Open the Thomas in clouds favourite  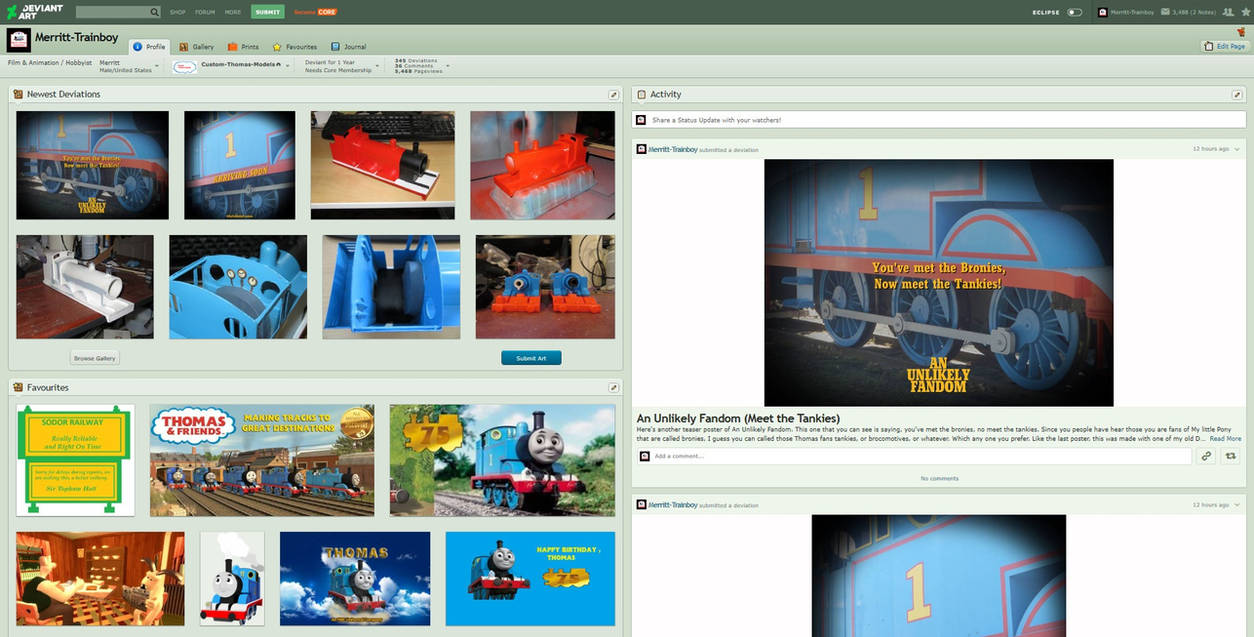[x=355, y=579]
